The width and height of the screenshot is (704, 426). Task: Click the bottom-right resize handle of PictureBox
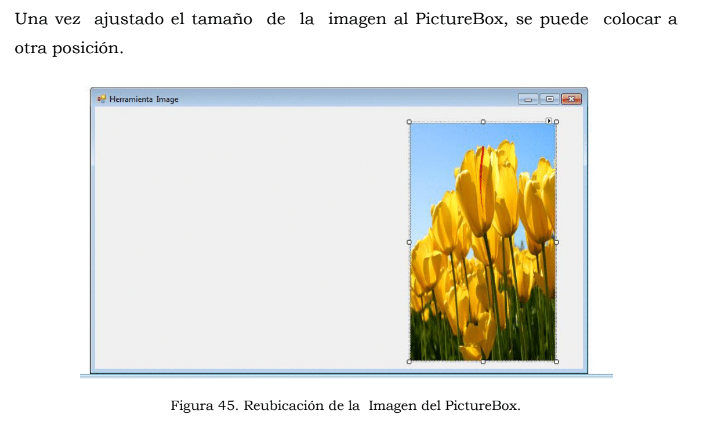tap(557, 361)
